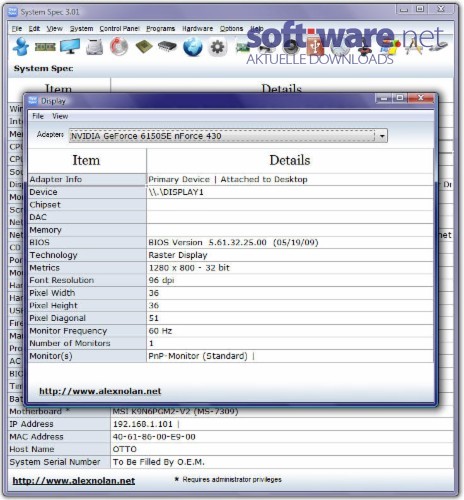Click the Primary Device | Attached to Desktop value
Image resolution: width=464 pixels, height=500 pixels.
click(x=228, y=179)
